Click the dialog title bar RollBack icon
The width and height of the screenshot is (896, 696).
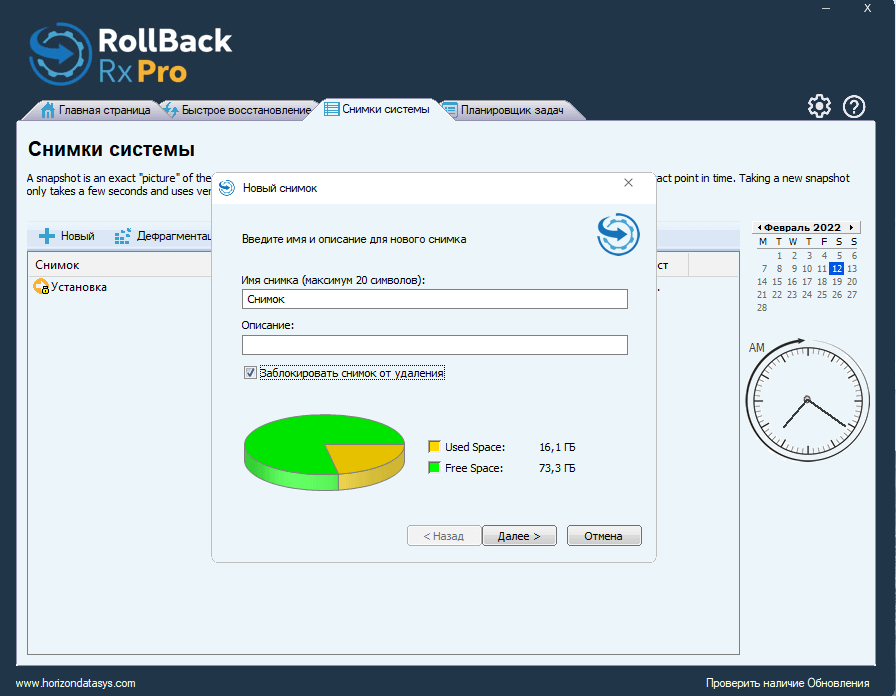[227, 187]
